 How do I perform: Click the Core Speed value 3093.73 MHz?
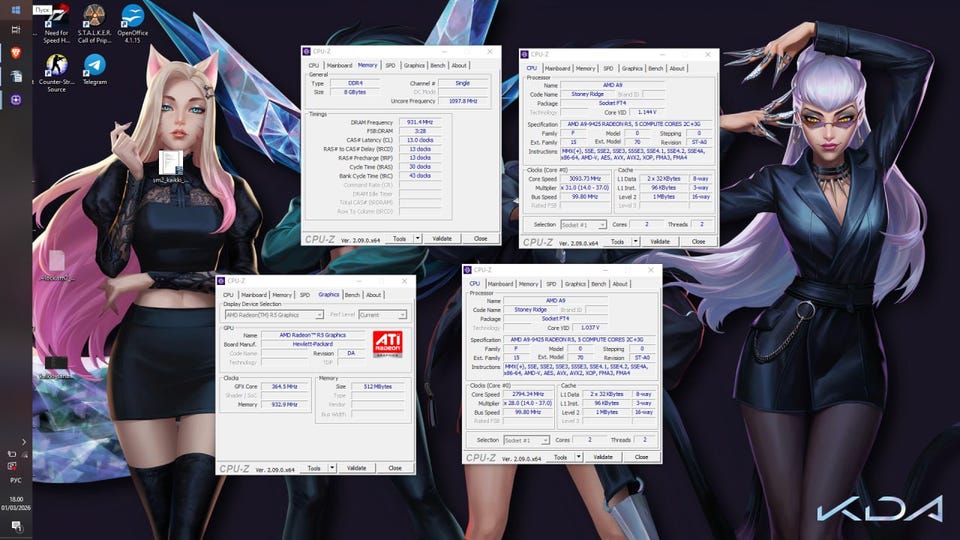pos(585,179)
